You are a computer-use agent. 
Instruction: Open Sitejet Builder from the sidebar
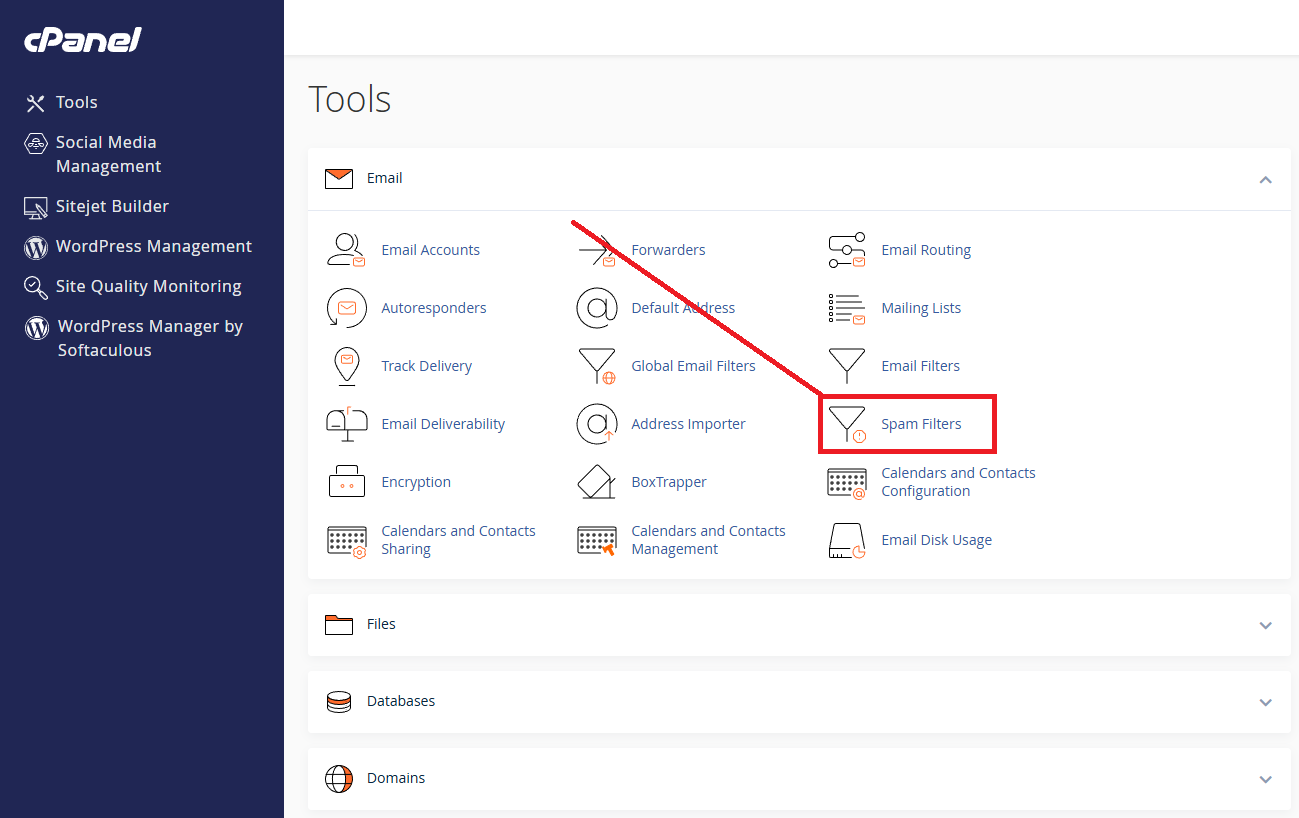pos(112,206)
